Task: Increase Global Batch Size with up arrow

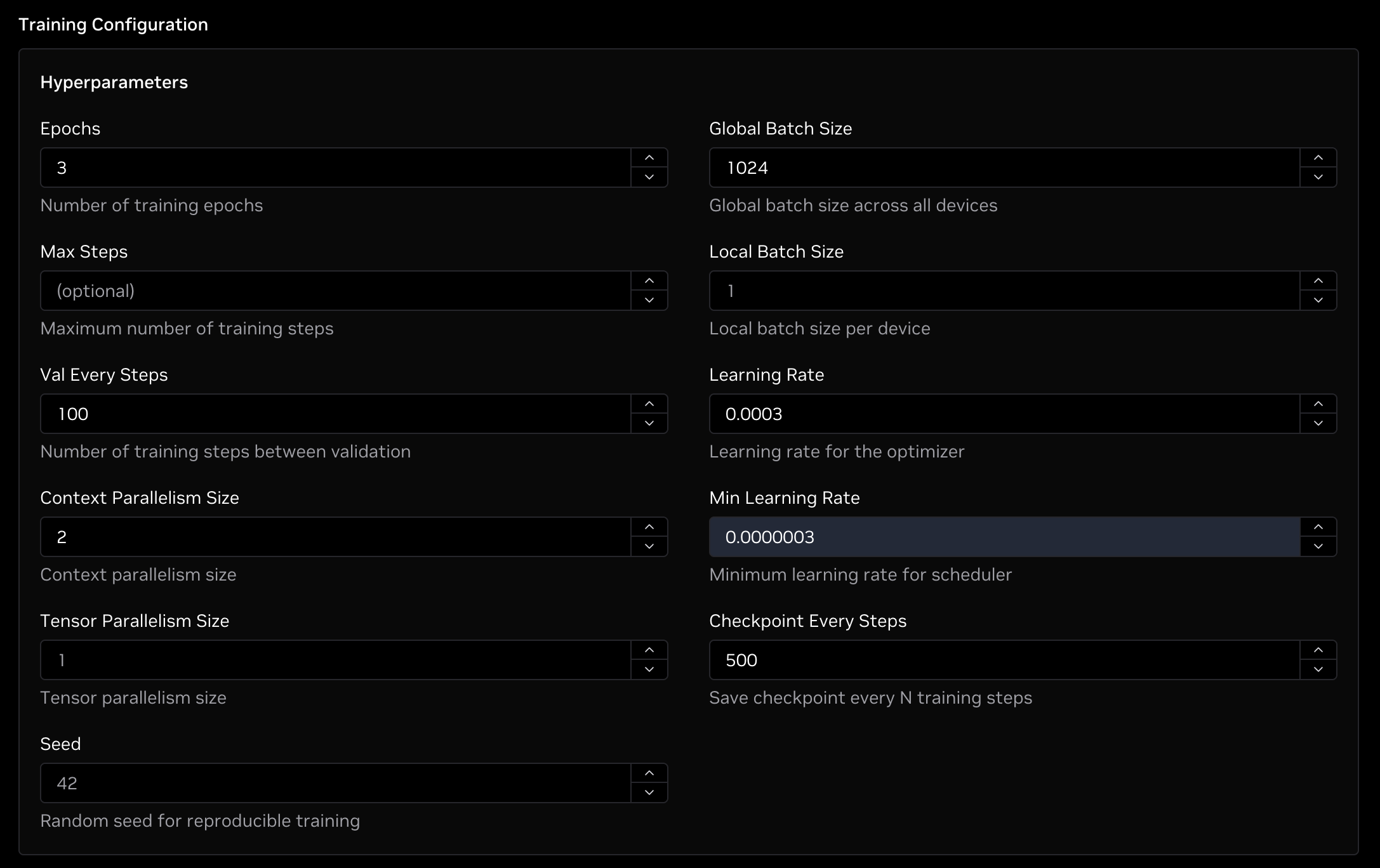Action: [x=1318, y=158]
